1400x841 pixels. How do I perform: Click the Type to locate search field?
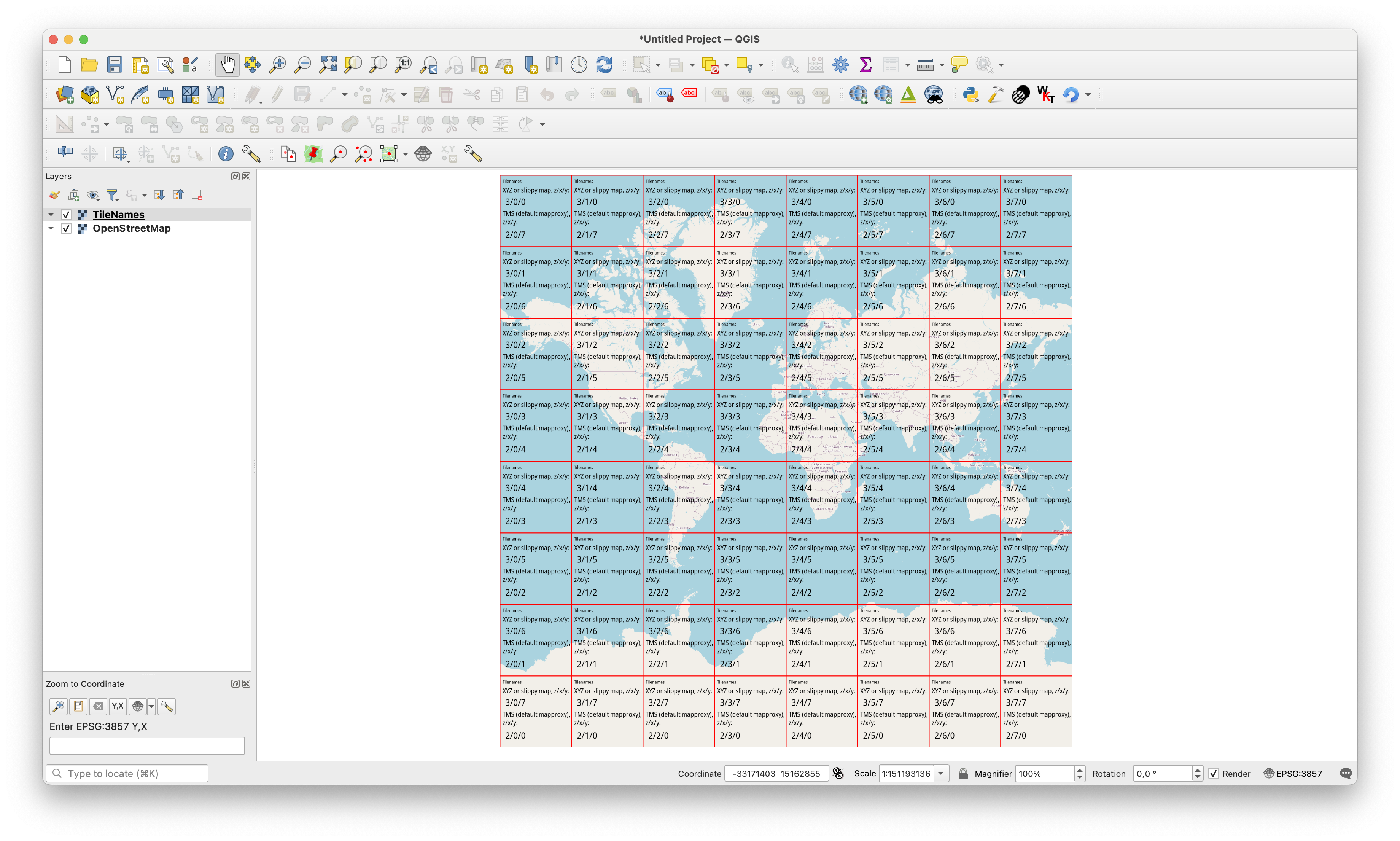point(127,774)
